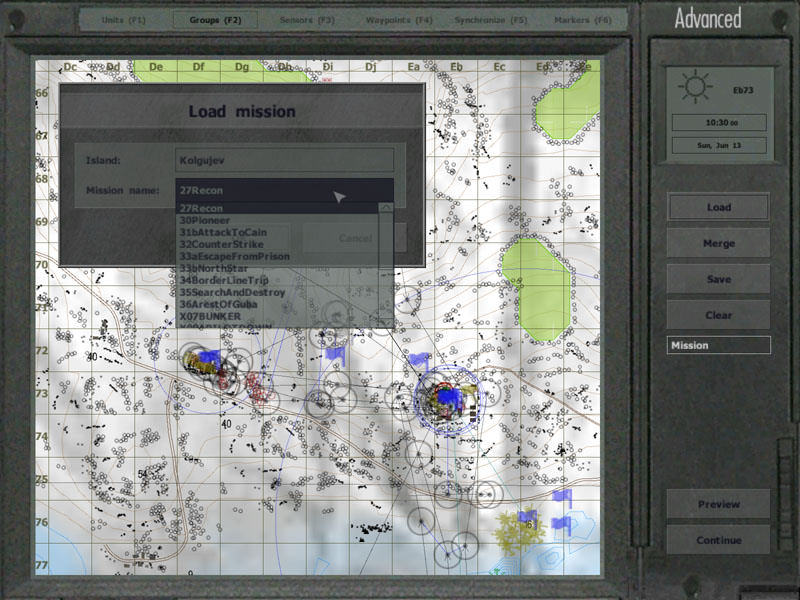This screenshot has width=800, height=600.
Task: Choose 35SearchAndDestroy from the mission list
Action: click(232, 292)
